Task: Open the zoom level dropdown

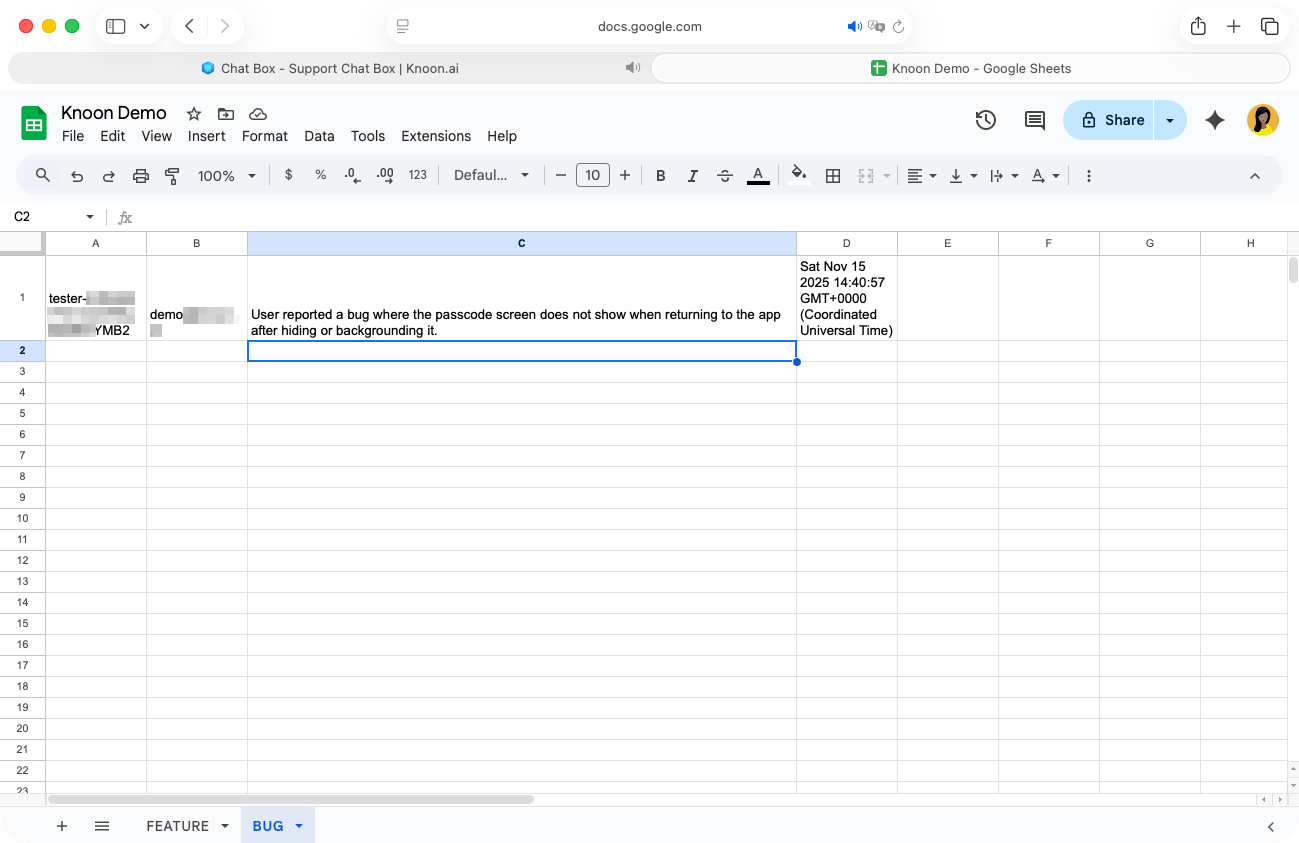Action: 227,175
